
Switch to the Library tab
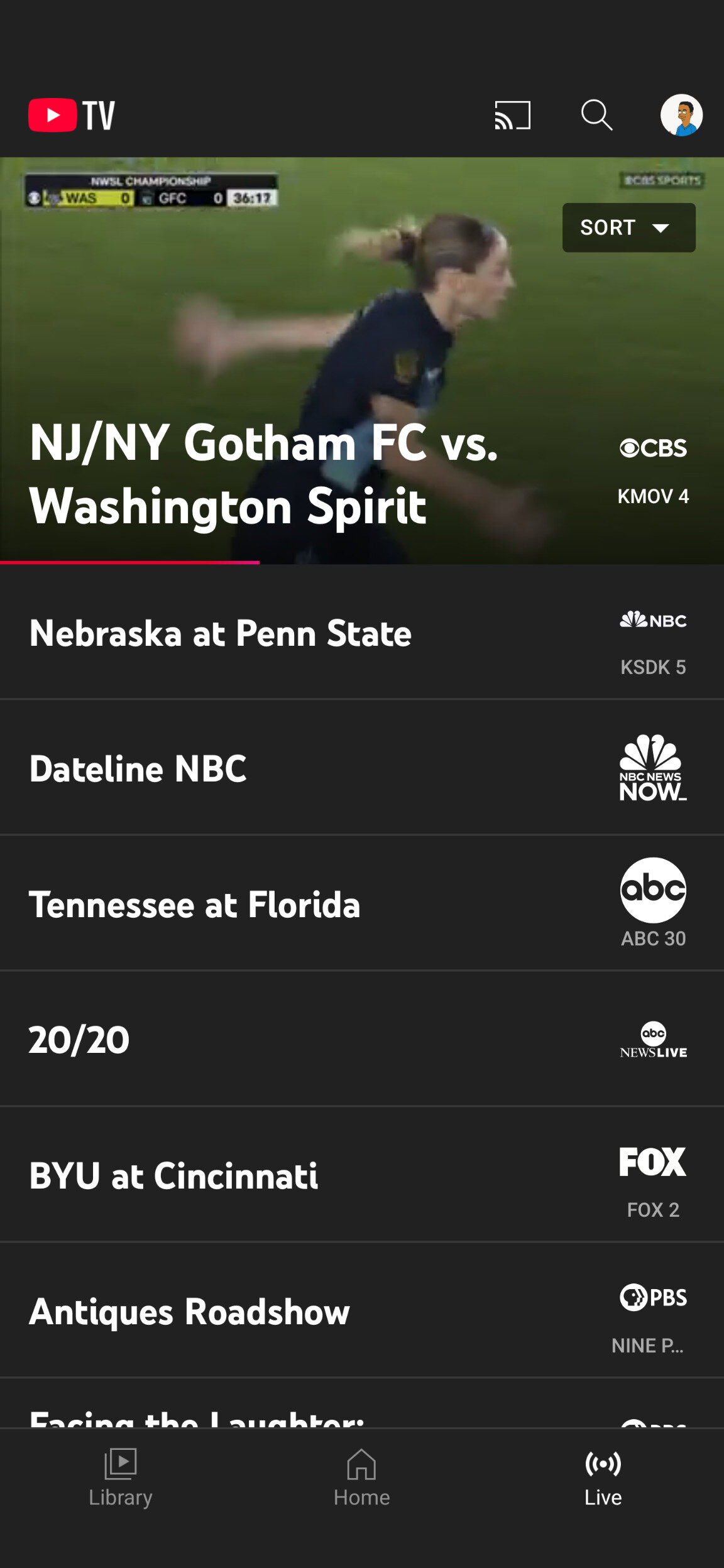120,1478
